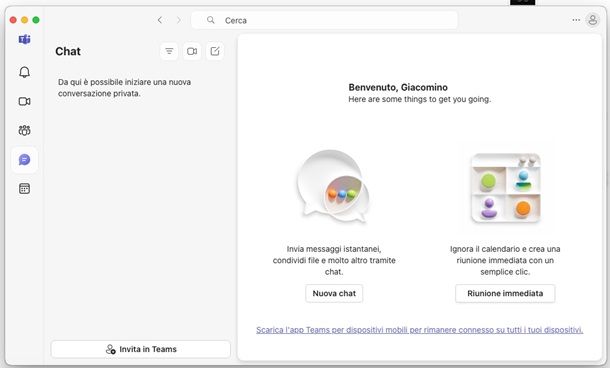
Task: Go back with the left arrow
Action: pos(160,20)
